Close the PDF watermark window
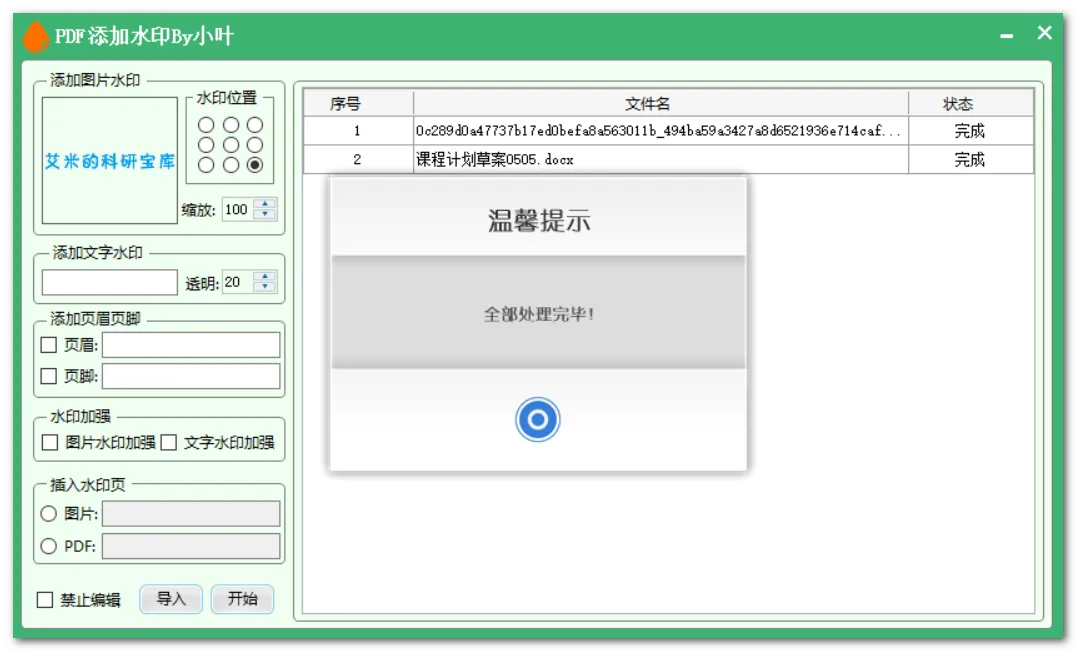The image size is (1076, 651). (1044, 32)
